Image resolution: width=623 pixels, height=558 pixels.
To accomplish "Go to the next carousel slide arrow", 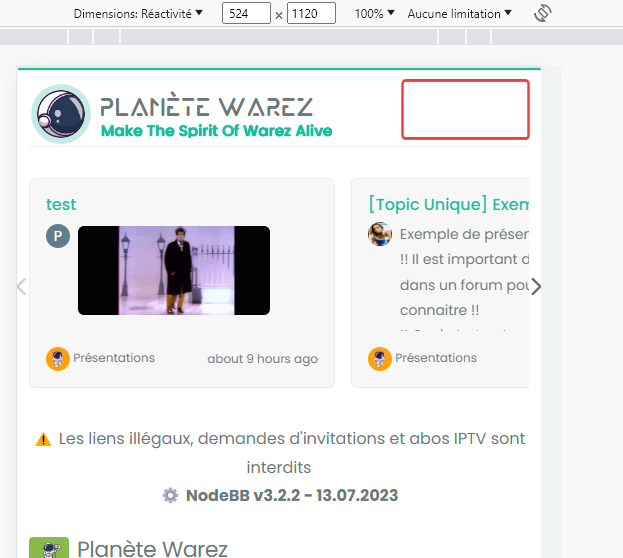I will click(x=536, y=287).
